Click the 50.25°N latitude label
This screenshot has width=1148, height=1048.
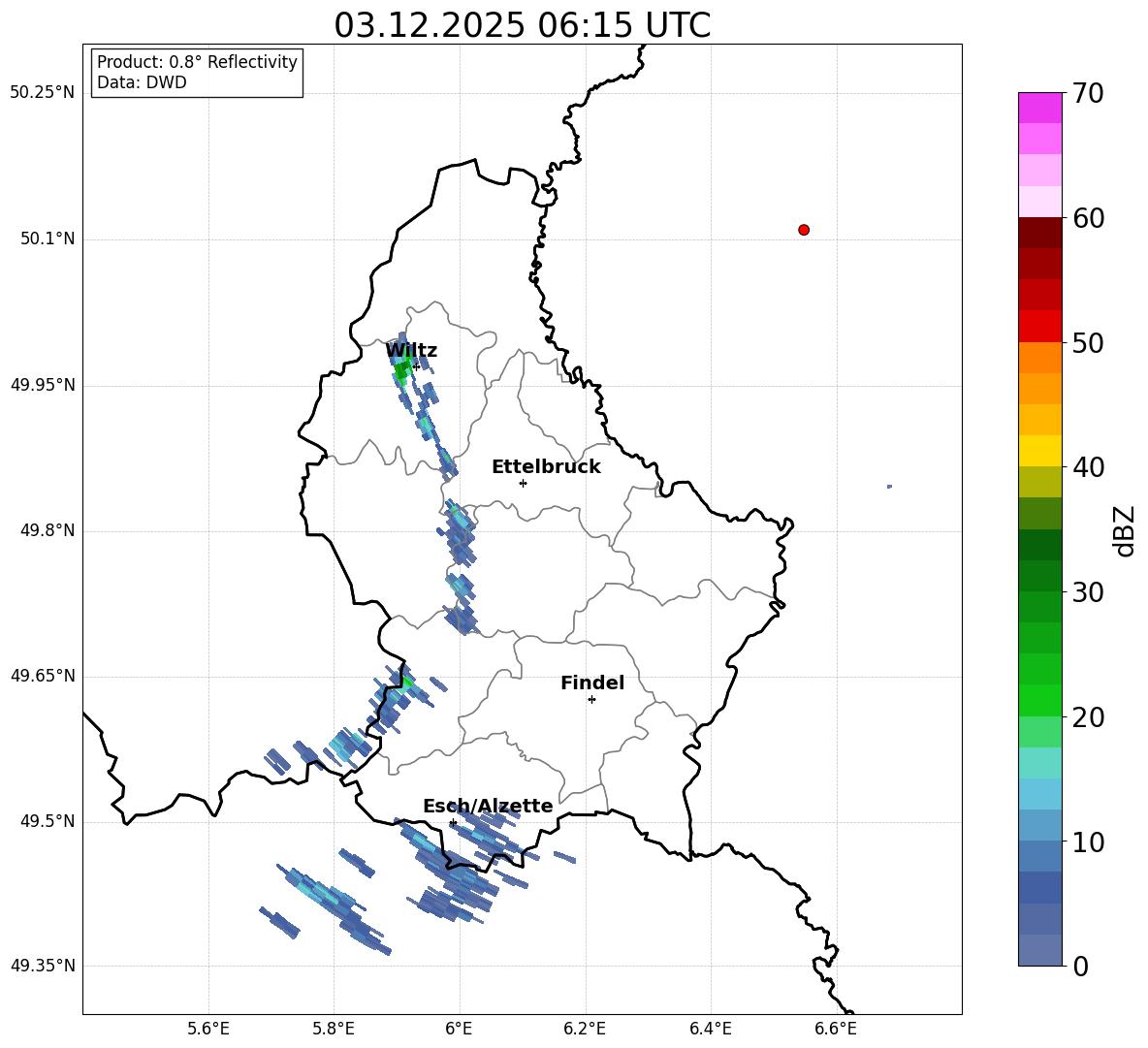pos(43,93)
